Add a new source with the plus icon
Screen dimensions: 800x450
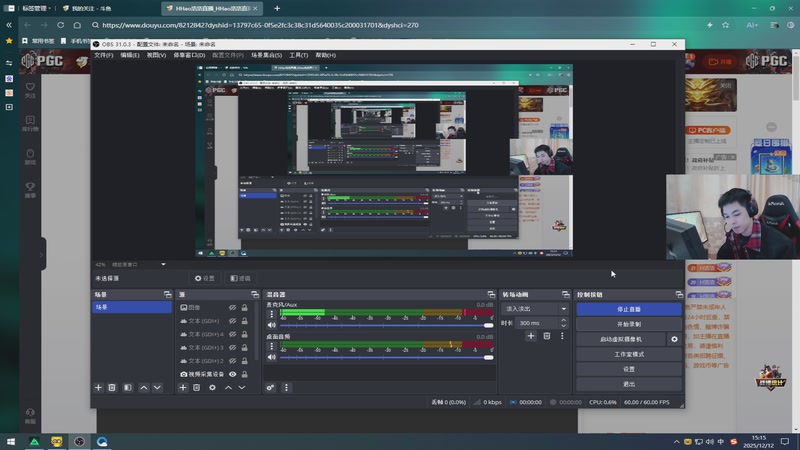[x=183, y=388]
